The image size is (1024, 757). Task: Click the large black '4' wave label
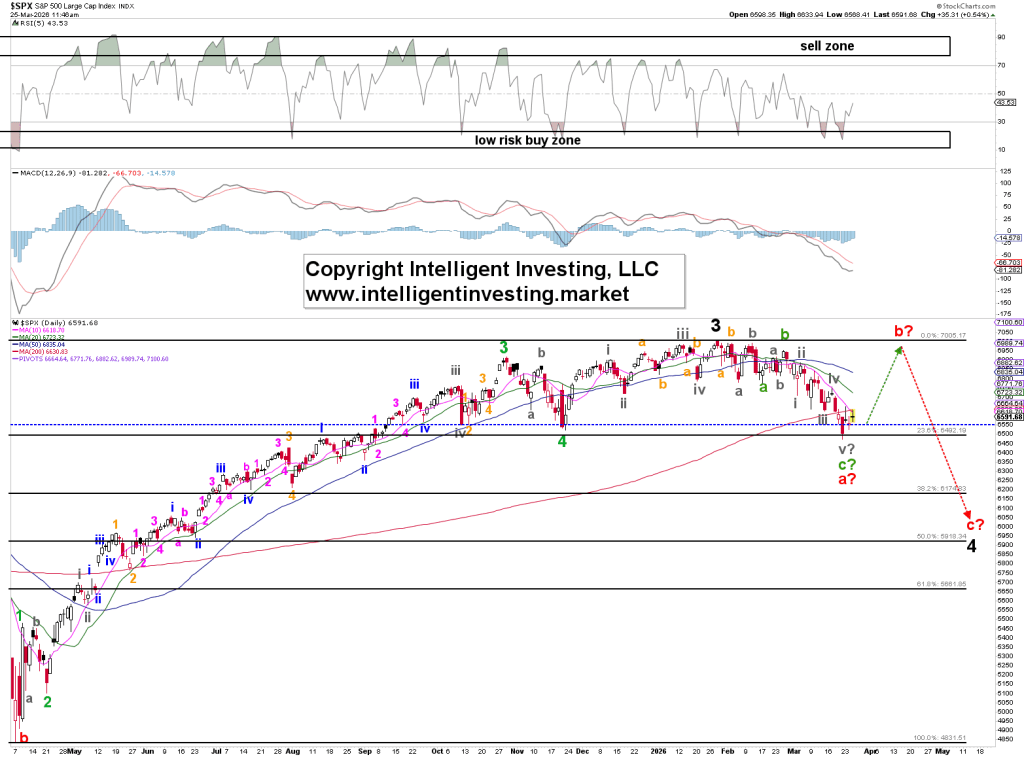coord(971,545)
